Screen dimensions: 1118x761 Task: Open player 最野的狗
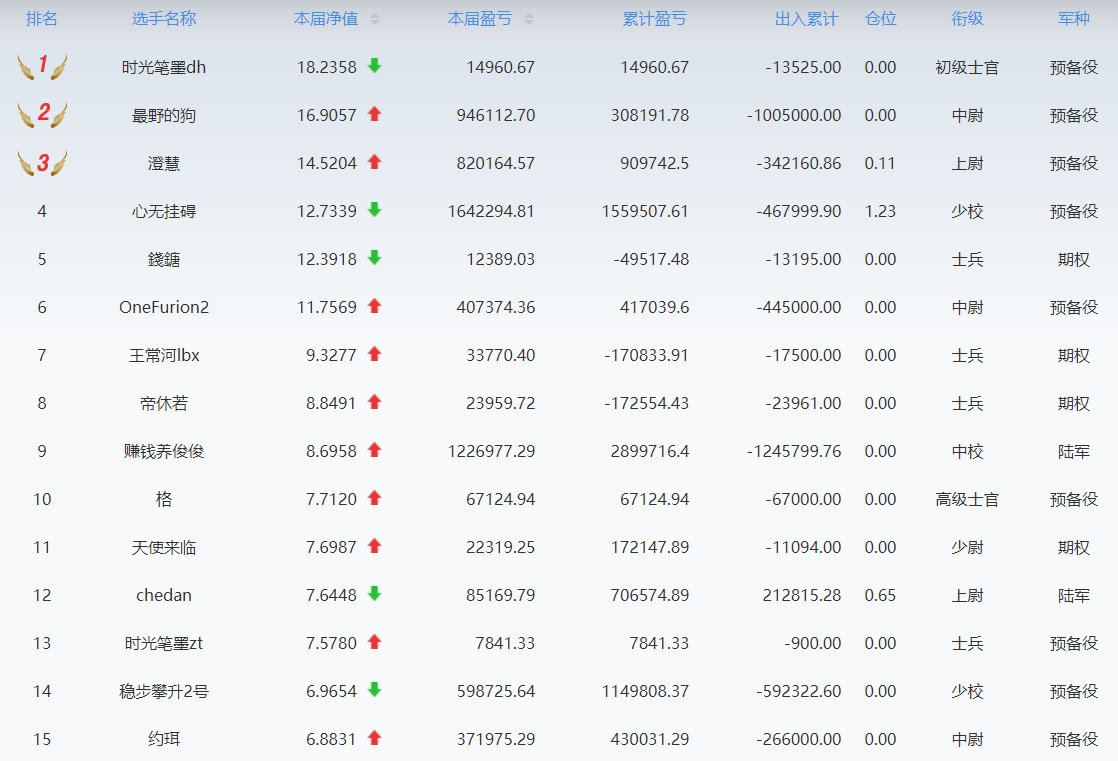164,116
